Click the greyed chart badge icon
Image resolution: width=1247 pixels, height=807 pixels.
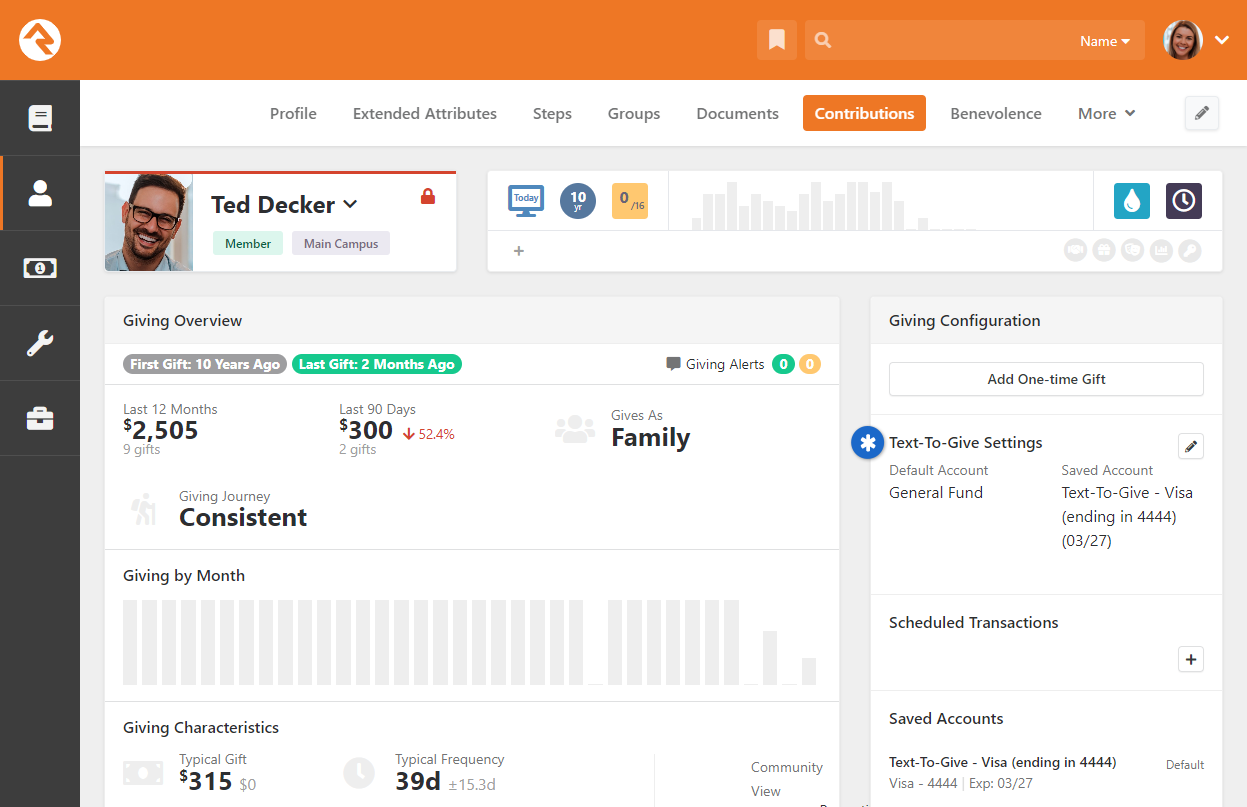click(x=1161, y=251)
